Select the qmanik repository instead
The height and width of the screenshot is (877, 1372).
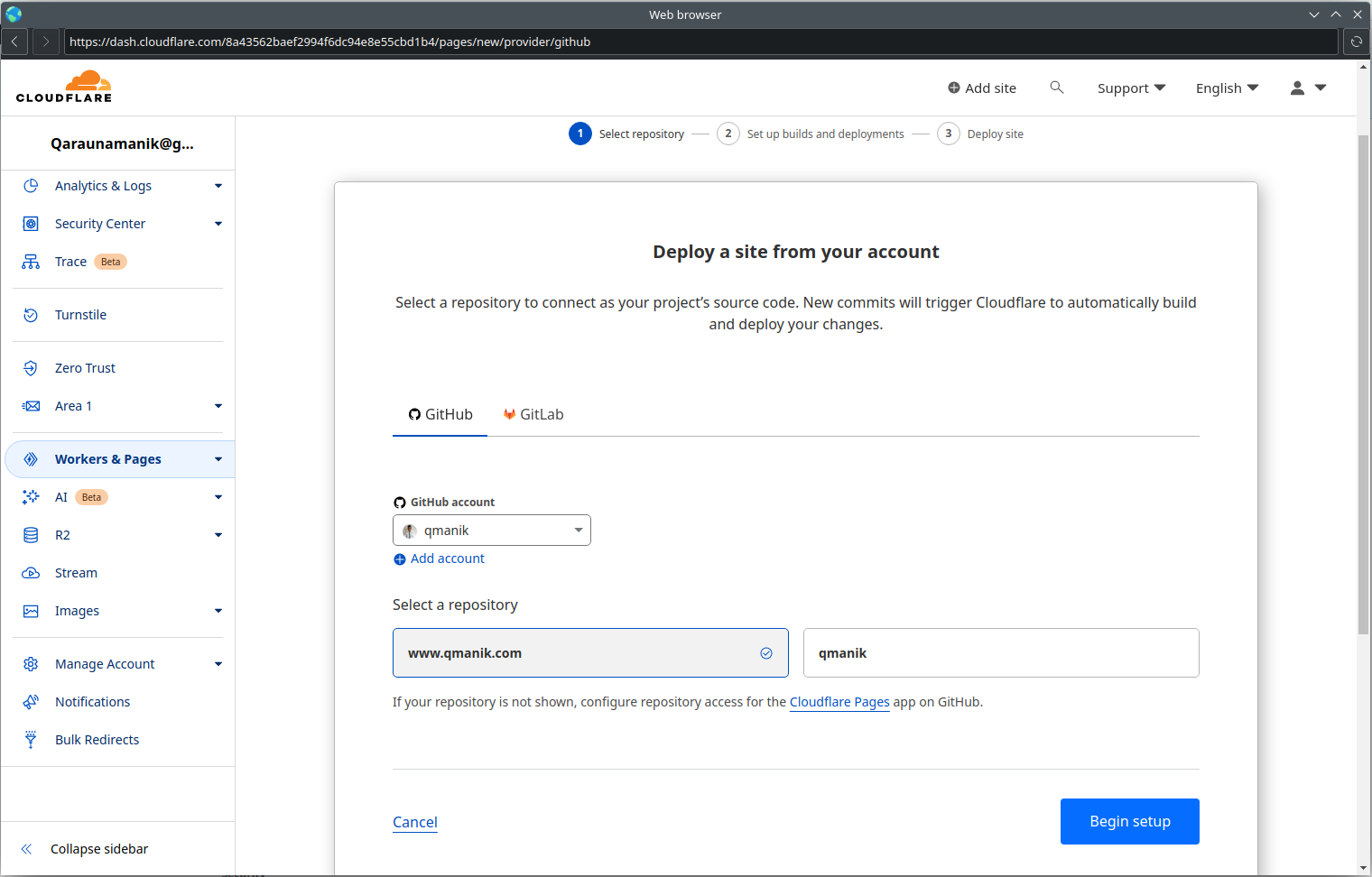pyautogui.click(x=1000, y=652)
